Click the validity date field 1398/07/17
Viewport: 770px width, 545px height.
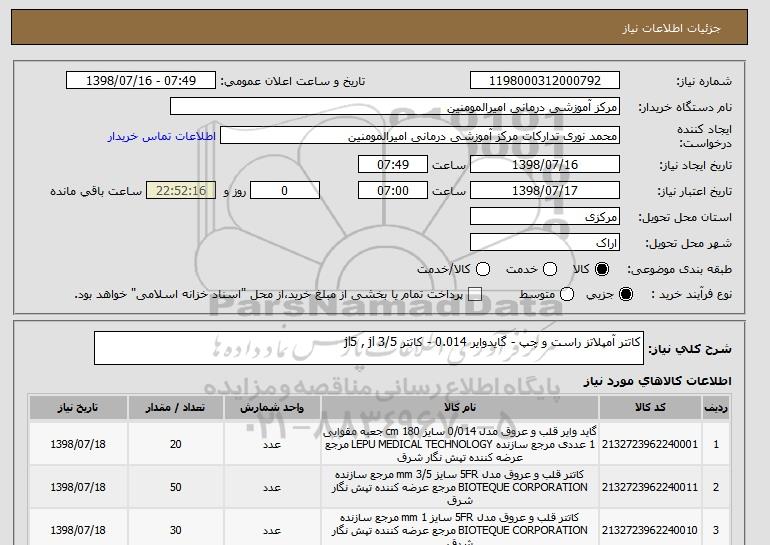pyautogui.click(x=545, y=191)
